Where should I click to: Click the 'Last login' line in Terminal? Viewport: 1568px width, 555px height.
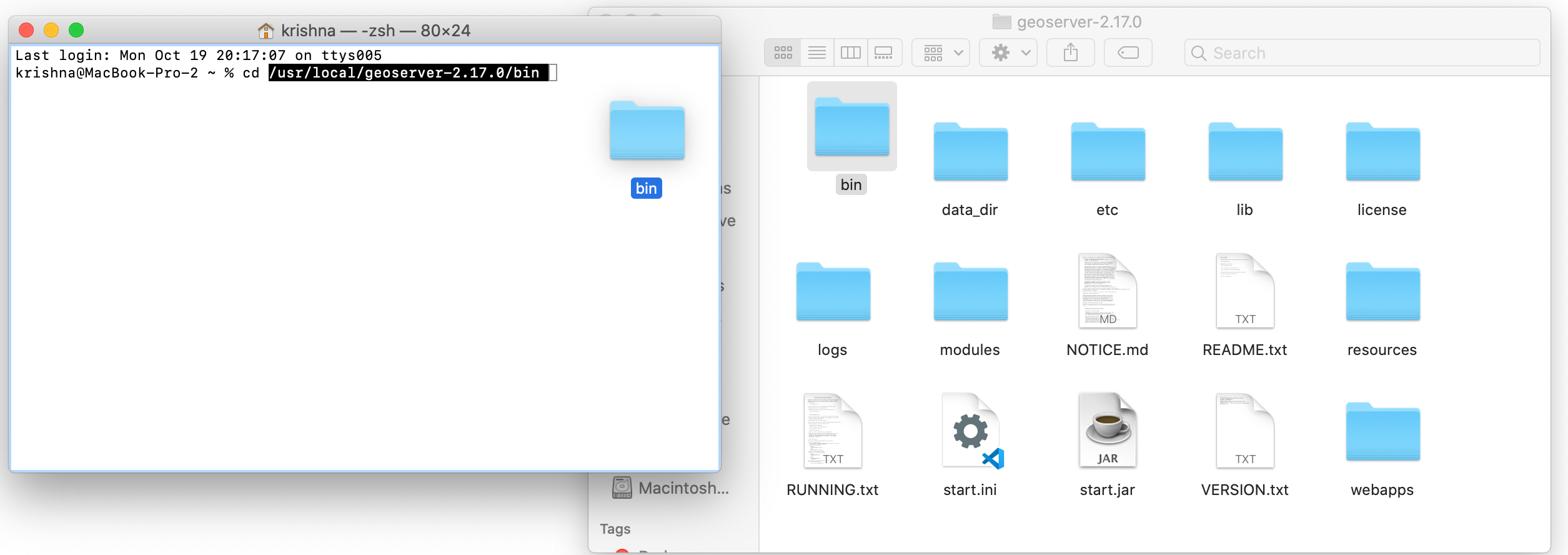pos(199,55)
